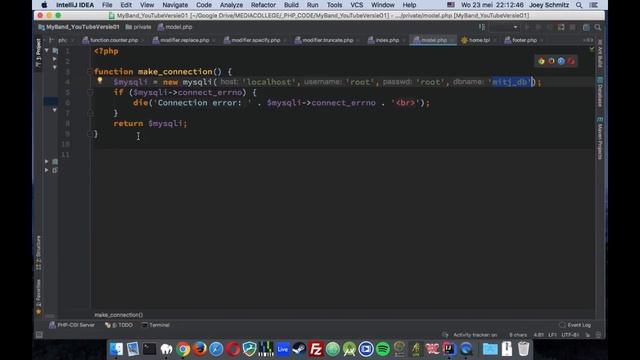
Task: Open the TODO tool window
Action: pos(119,325)
